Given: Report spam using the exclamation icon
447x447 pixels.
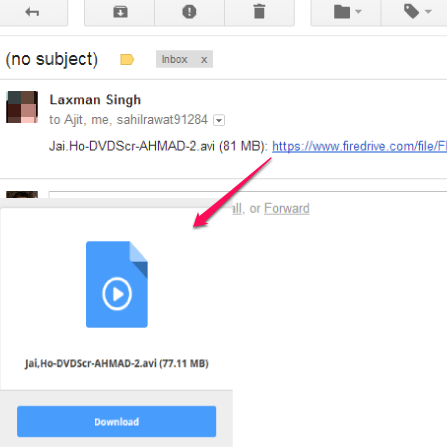Looking at the screenshot, I should (x=189, y=12).
